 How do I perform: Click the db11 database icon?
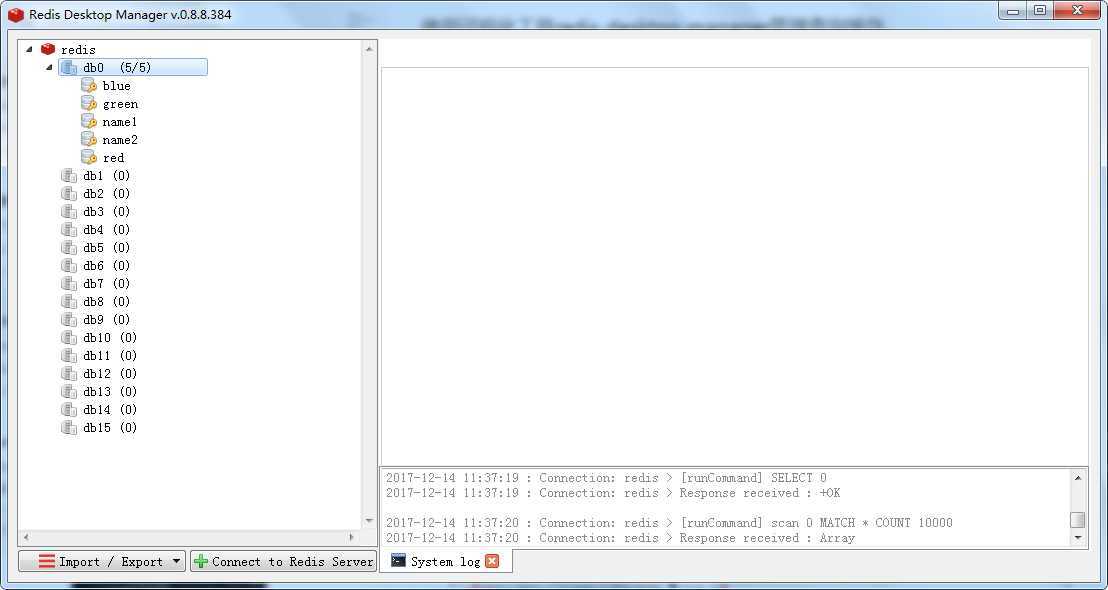pos(69,355)
